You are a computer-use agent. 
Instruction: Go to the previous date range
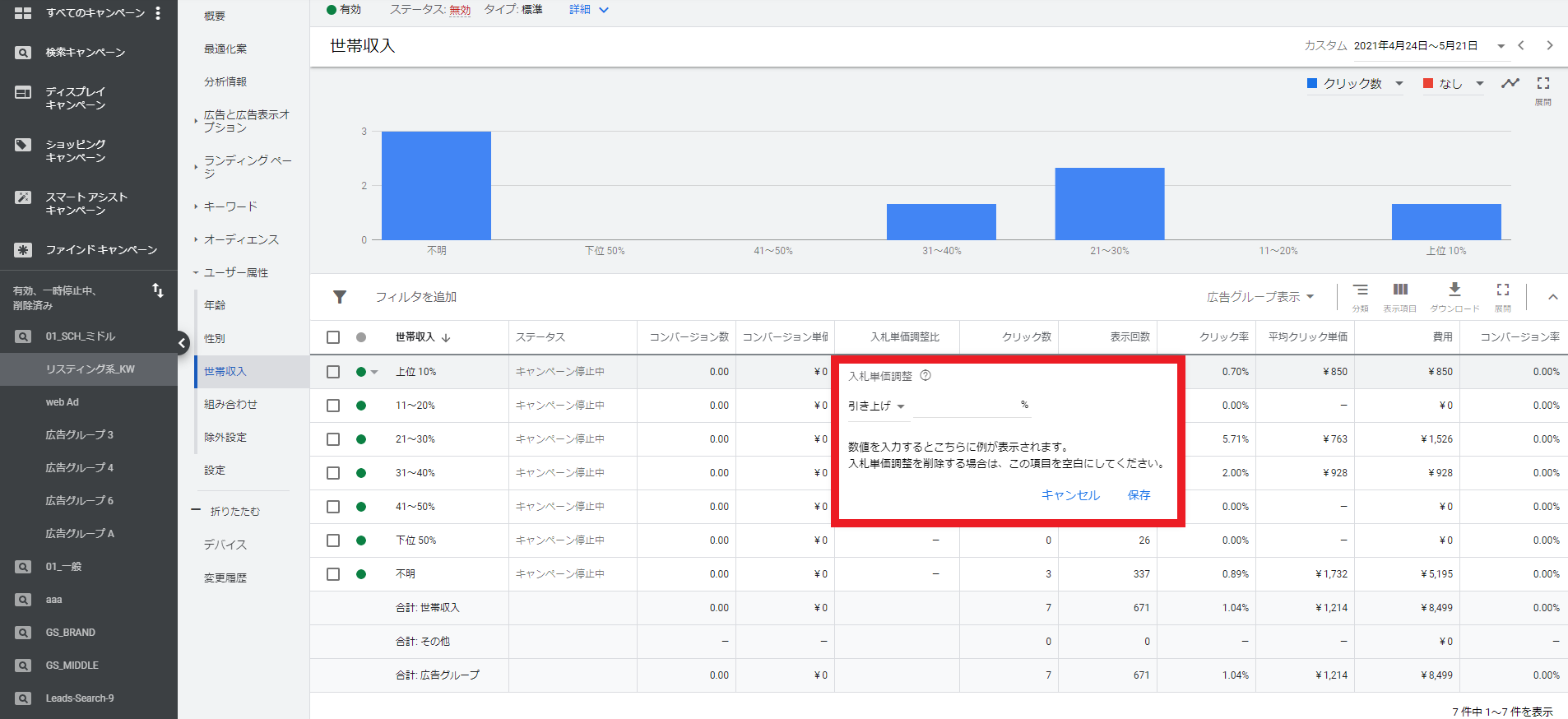(1521, 46)
